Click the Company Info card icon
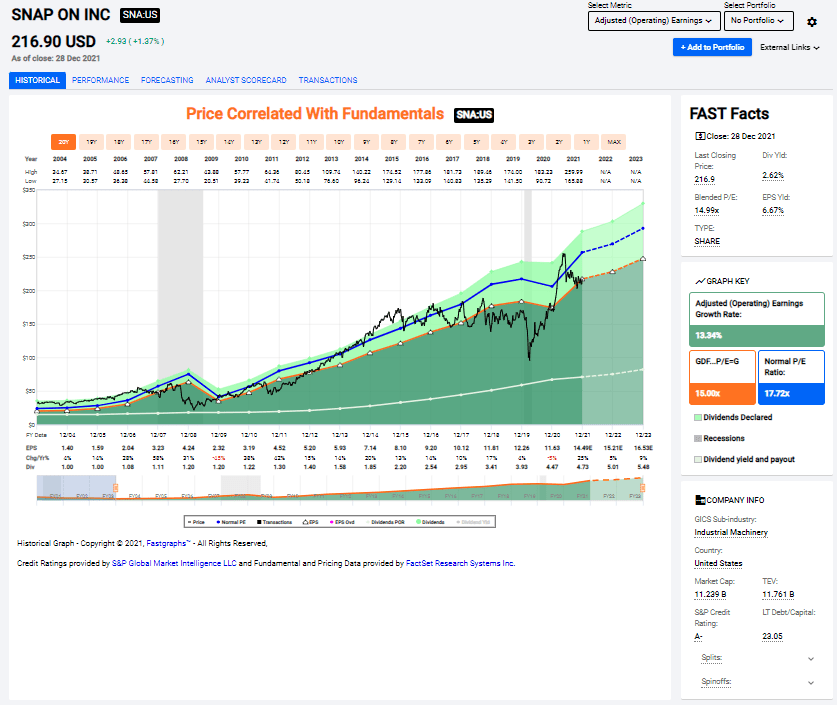This screenshot has height=705, width=837. tap(700, 500)
